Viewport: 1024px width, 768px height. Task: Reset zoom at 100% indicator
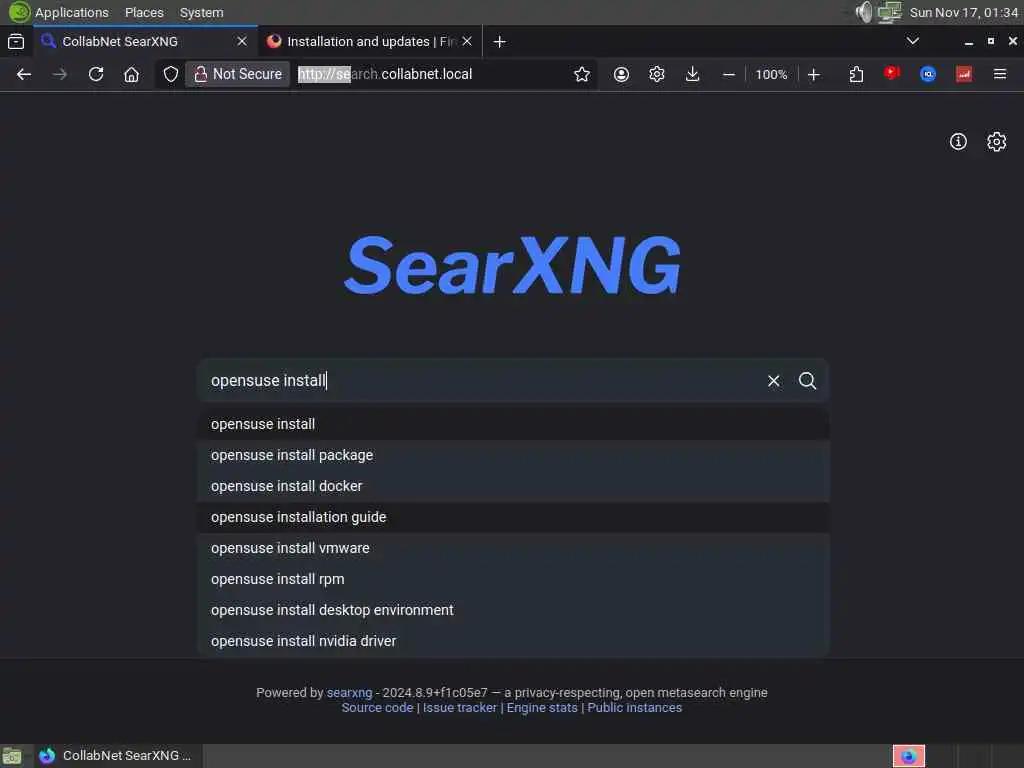click(771, 74)
